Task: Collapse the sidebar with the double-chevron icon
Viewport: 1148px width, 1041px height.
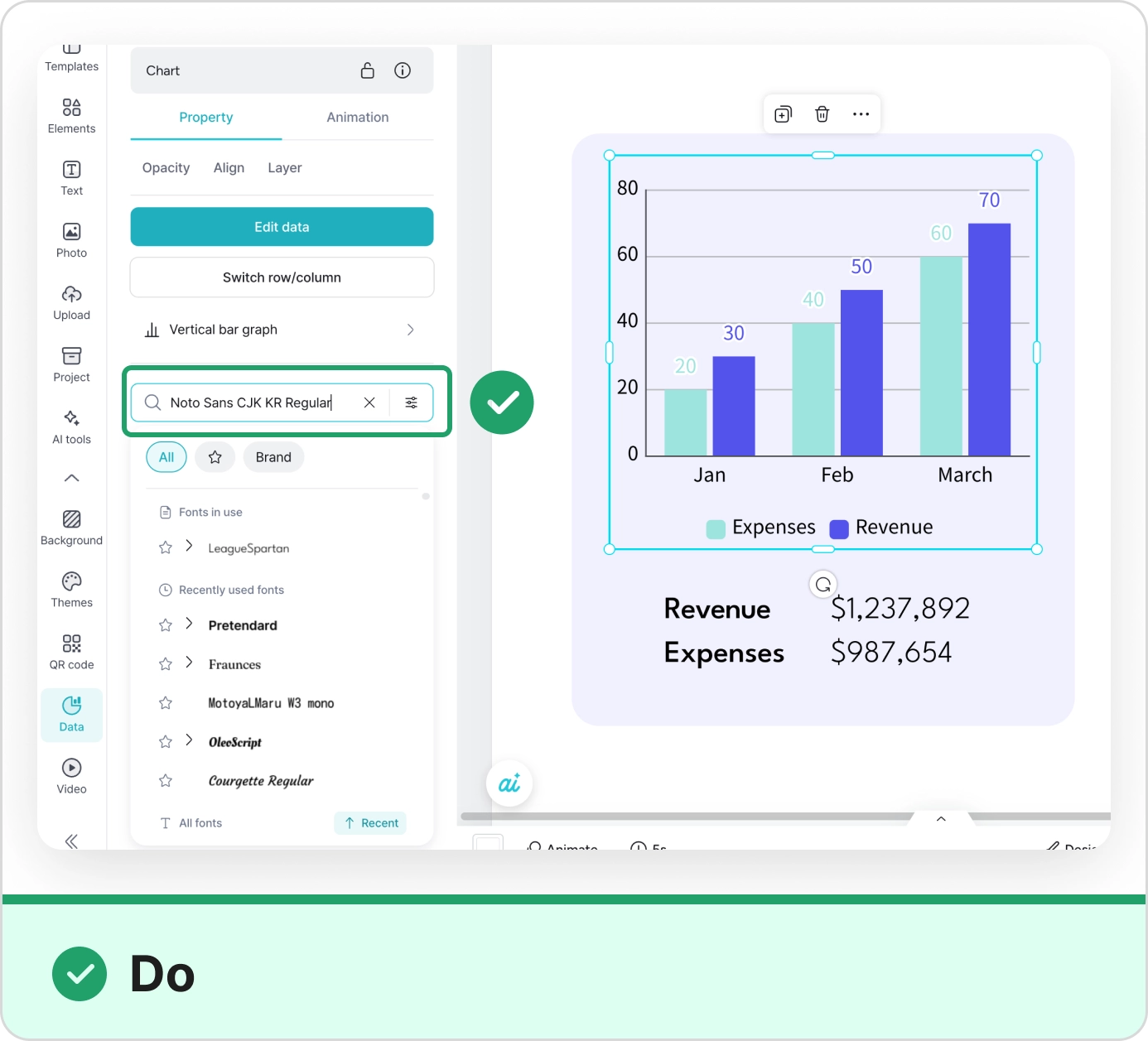Action: pyautogui.click(x=71, y=841)
